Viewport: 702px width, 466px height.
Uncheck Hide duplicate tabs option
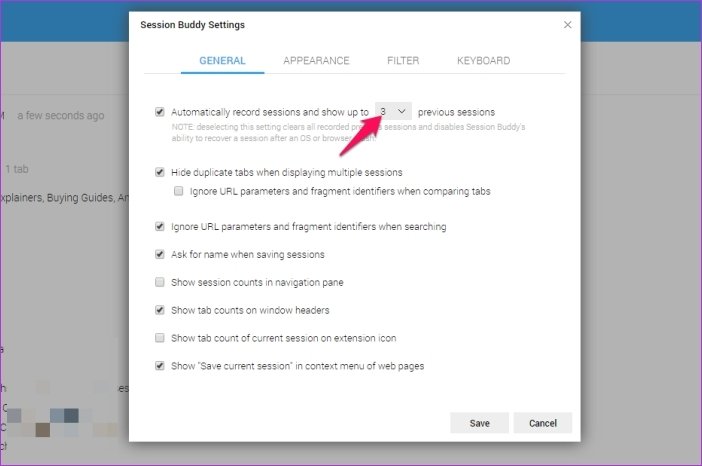click(x=160, y=173)
